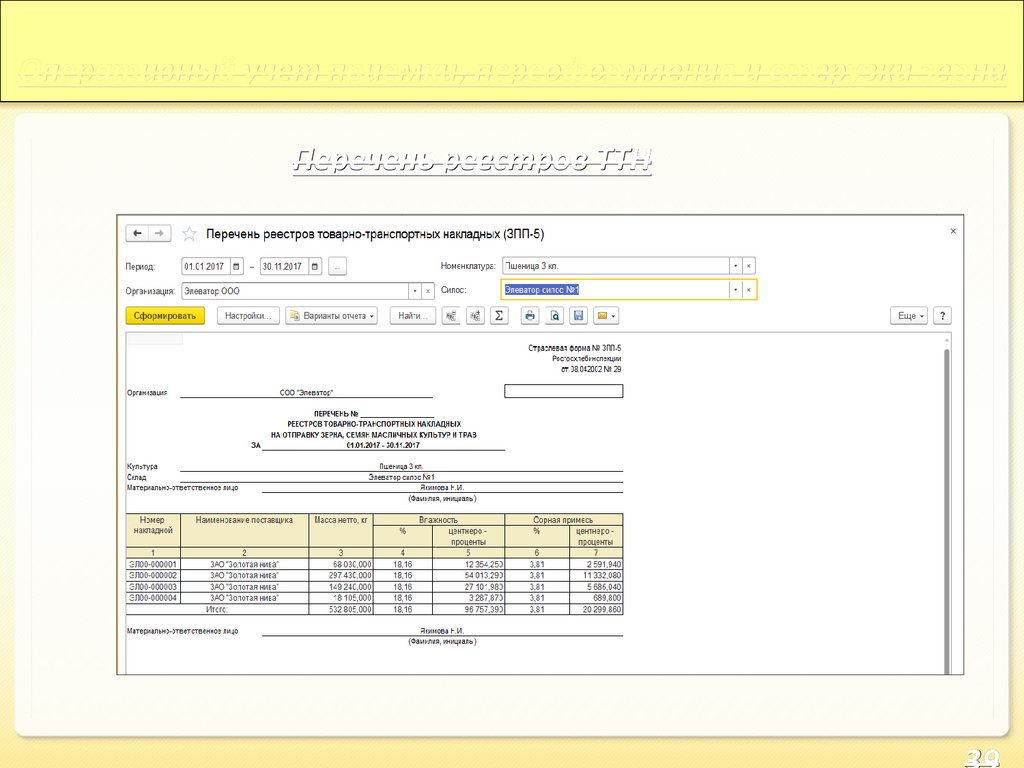Add report to favorites with star icon
Screen dimensions: 1024x768
[x=189, y=234]
